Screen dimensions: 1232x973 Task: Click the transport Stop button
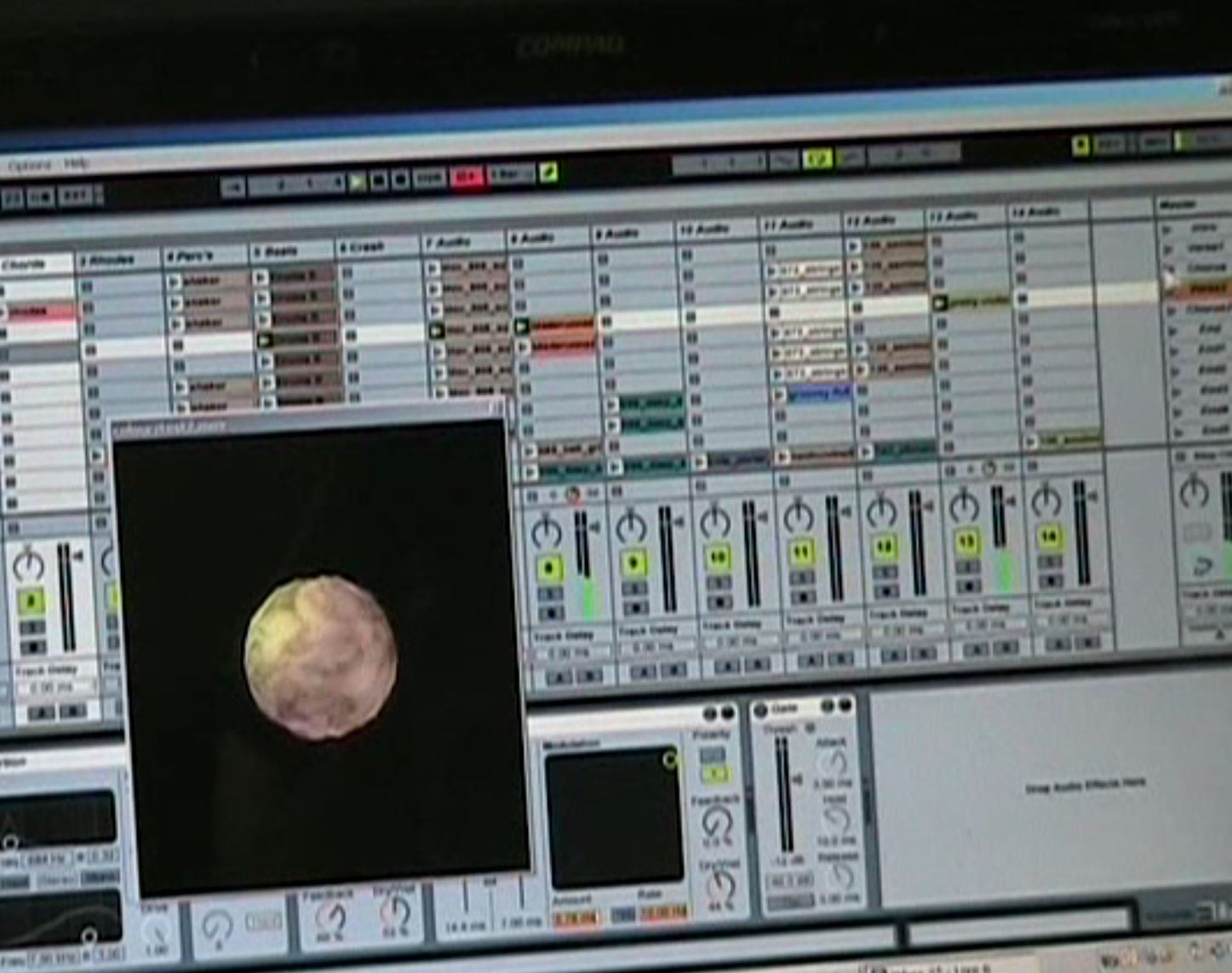coord(380,180)
